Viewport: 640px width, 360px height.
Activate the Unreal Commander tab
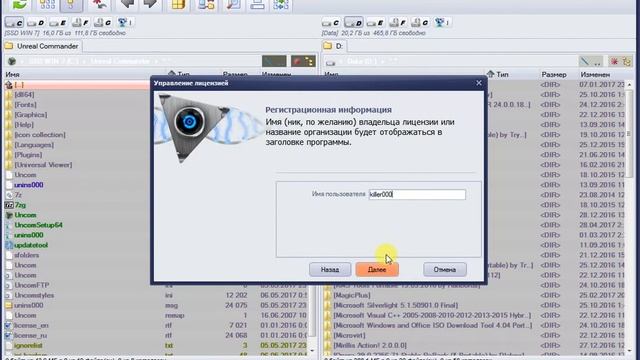click(43, 46)
